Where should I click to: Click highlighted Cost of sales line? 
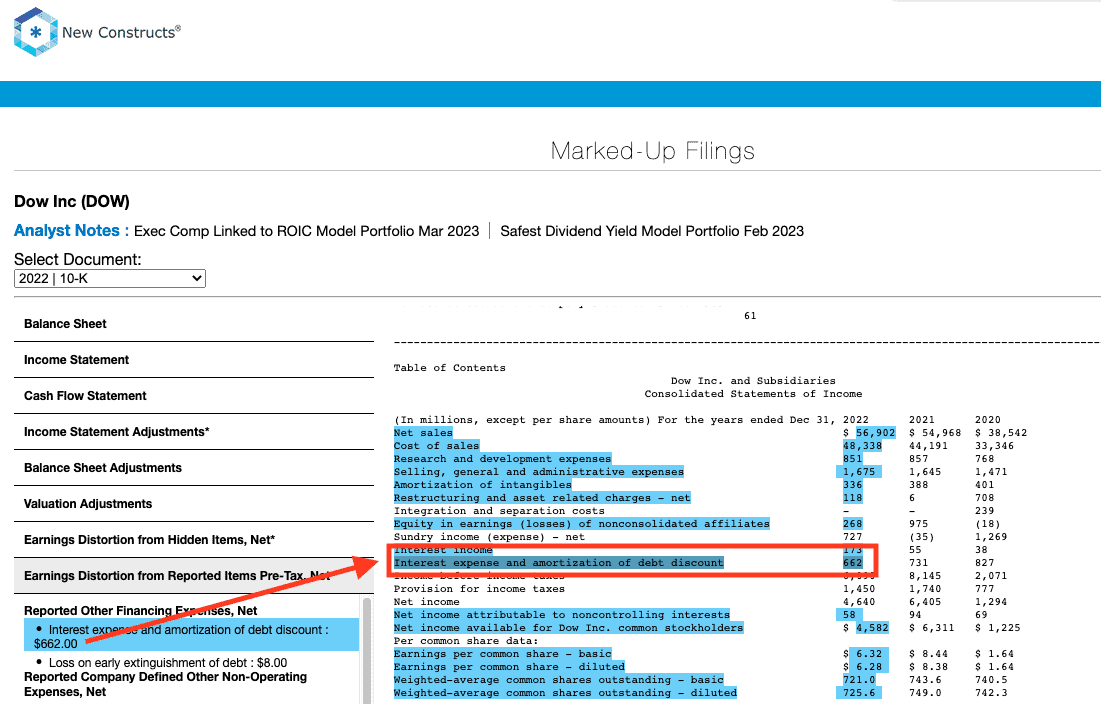(436, 446)
